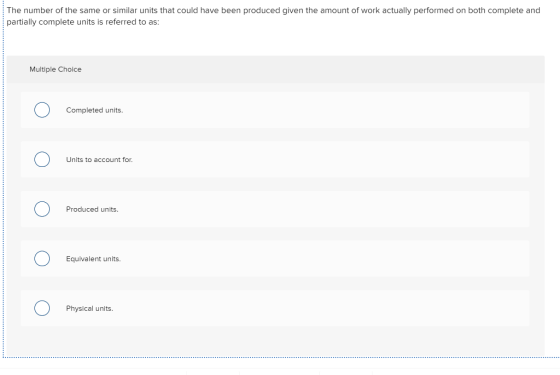Viewport: 560px width, 375px height.
Task: Mark the 'Produced units.' radio button
Action: coord(42,209)
